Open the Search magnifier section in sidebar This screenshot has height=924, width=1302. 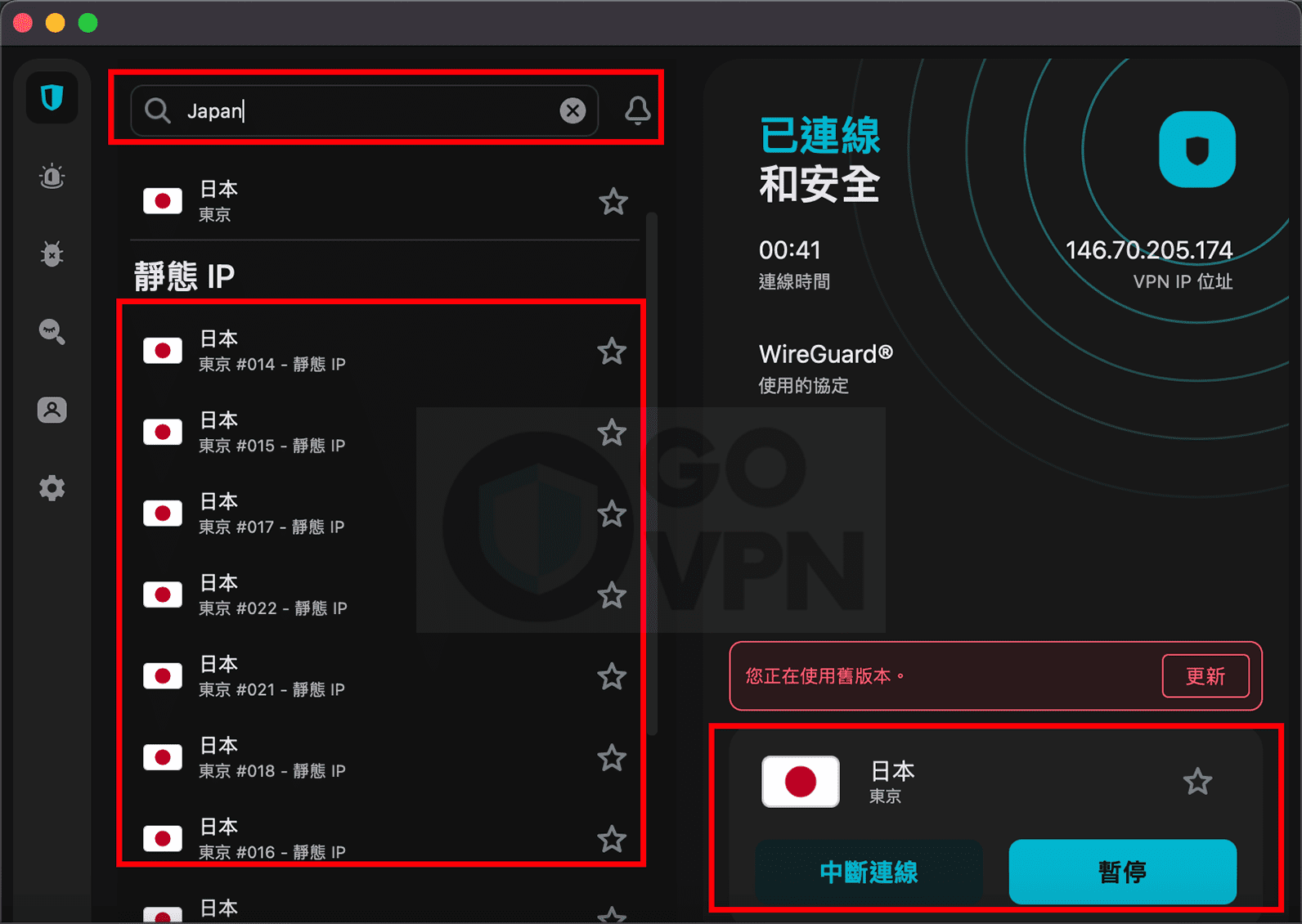coord(52,332)
